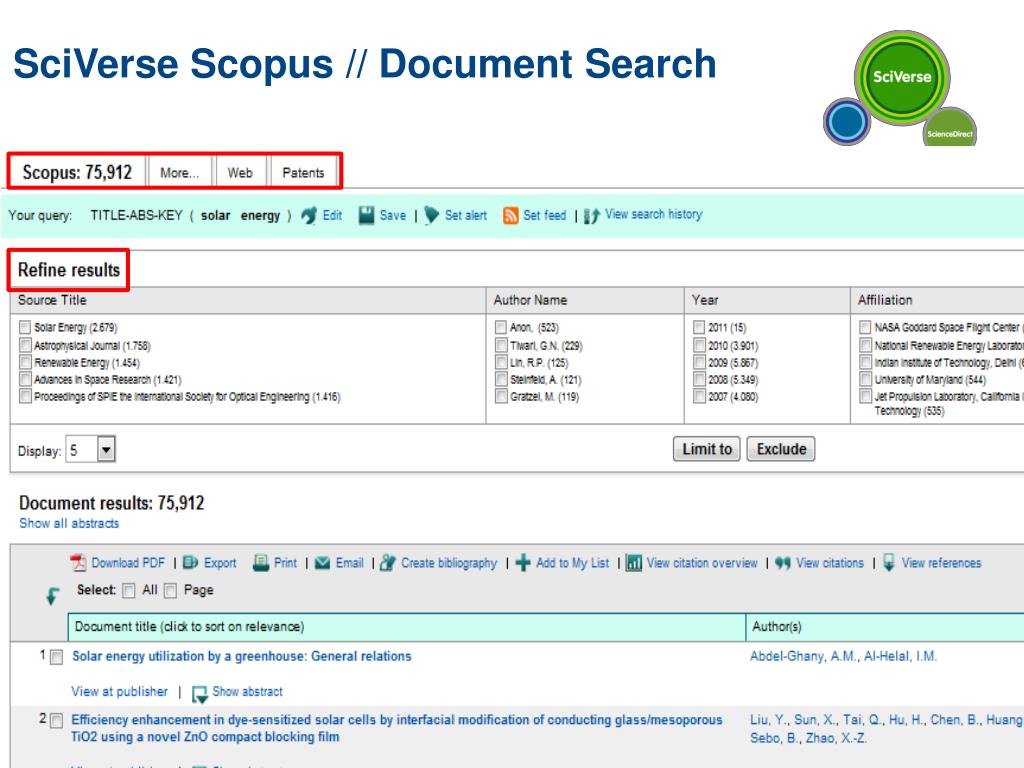The height and width of the screenshot is (768, 1024).
Task: Open the Efficiency enhancement in dye-sensitized solar cells title
Action: point(396,728)
